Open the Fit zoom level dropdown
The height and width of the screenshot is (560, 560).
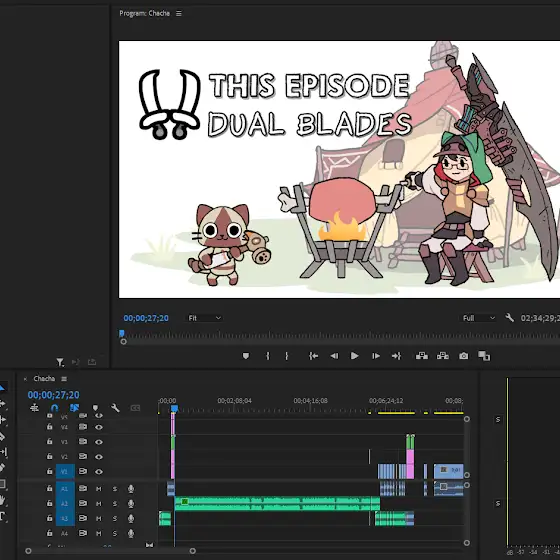pos(205,318)
